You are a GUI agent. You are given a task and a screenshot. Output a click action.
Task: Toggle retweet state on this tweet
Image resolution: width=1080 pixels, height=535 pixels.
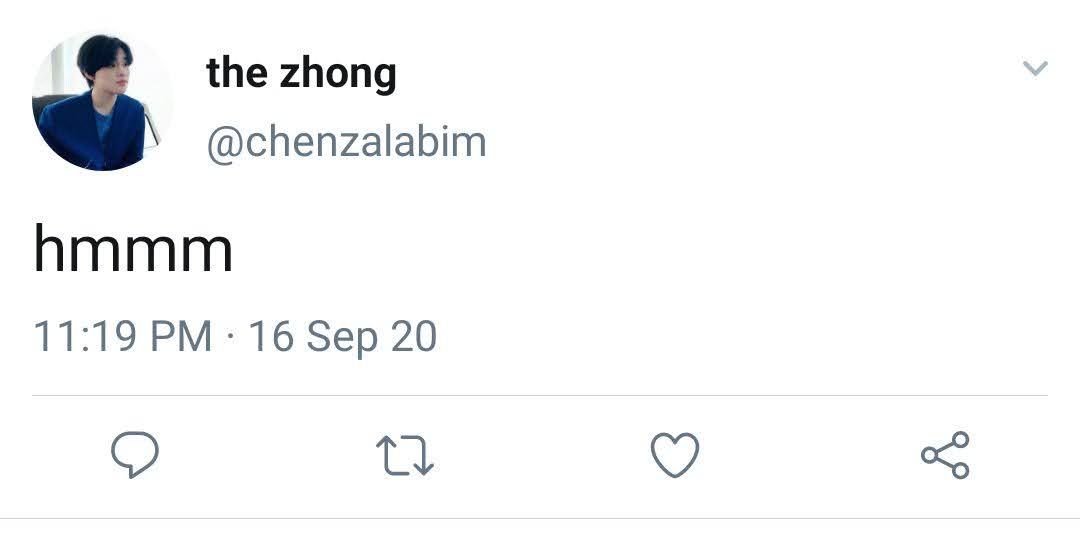coord(405,455)
